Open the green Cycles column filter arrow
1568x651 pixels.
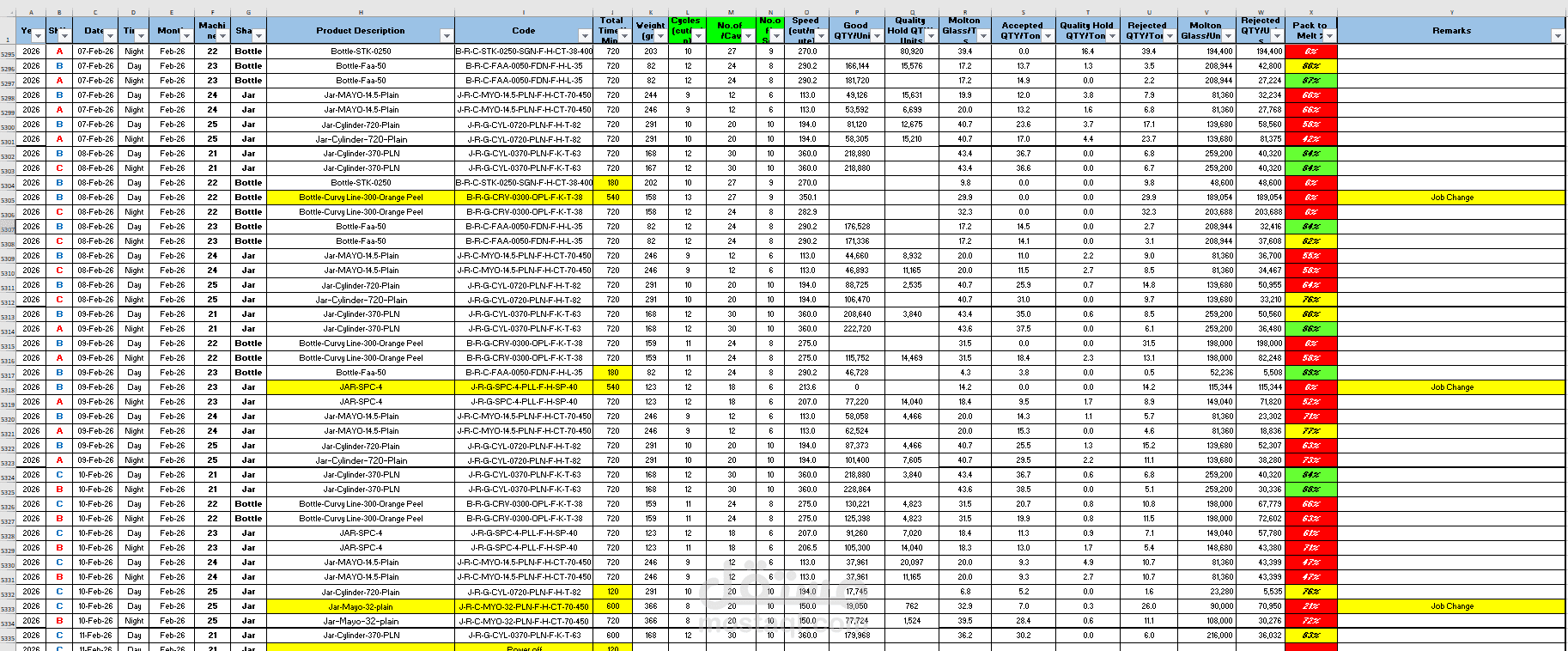[x=698, y=36]
